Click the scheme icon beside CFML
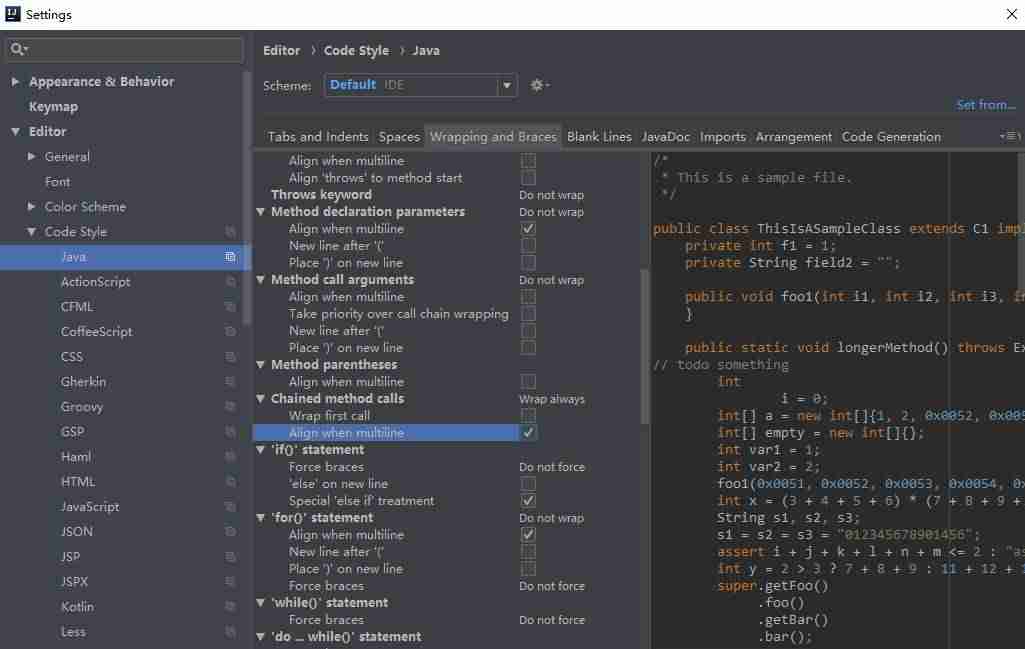 click(230, 307)
